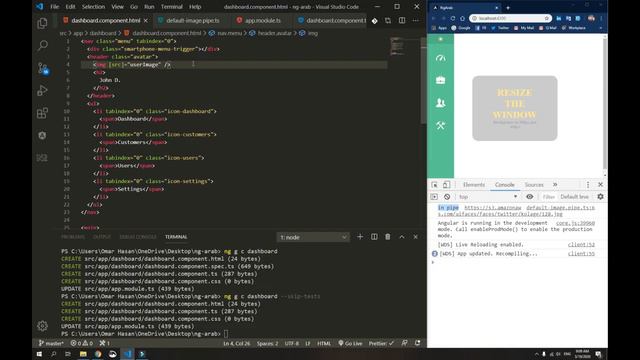Image resolution: width=640 pixels, height=360 pixels.
Task: Open the notifications bell in status bar
Action: pos(417,343)
